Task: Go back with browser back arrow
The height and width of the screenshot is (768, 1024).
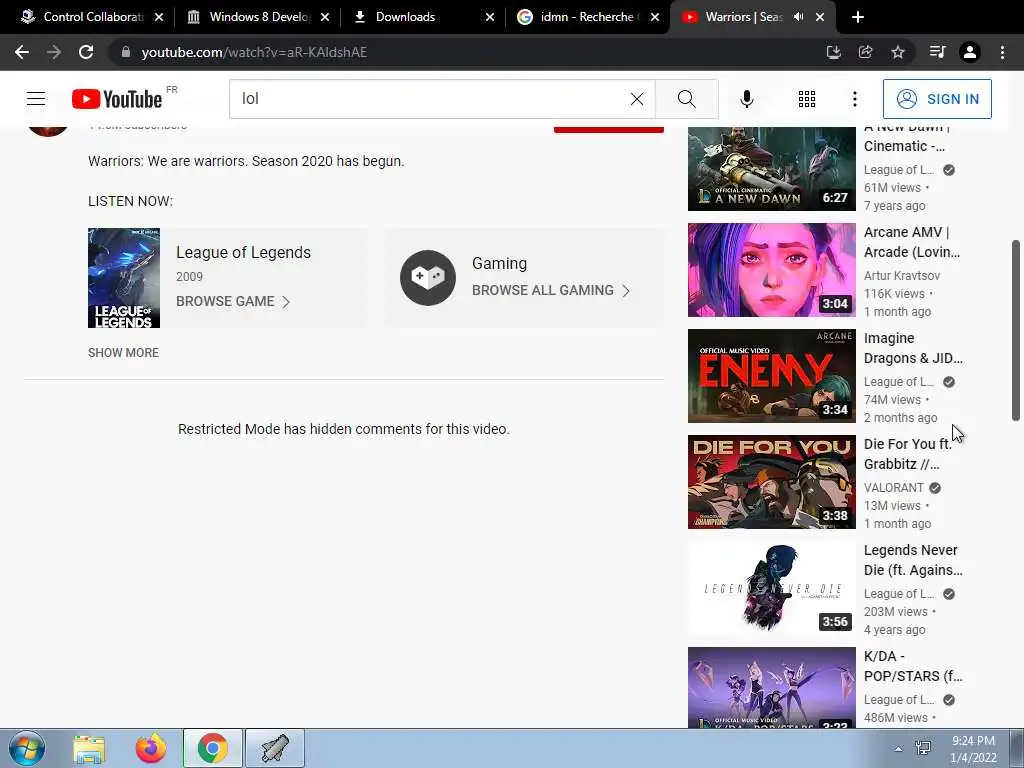Action: point(22,52)
